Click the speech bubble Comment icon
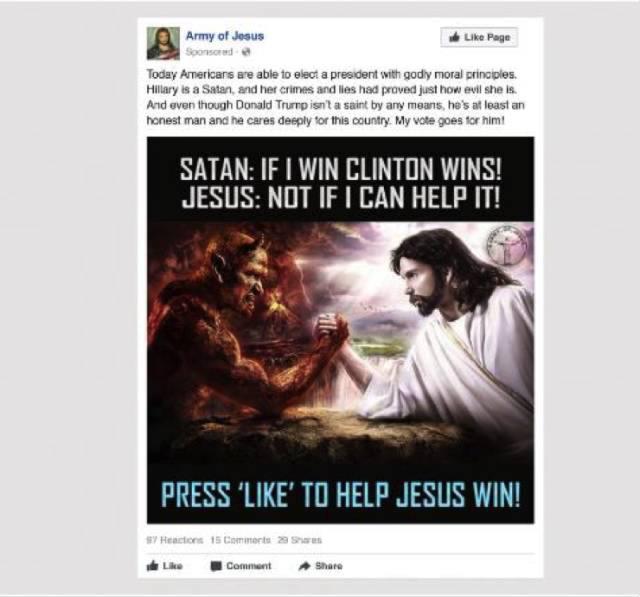This screenshot has height=597, width=640. 216,566
